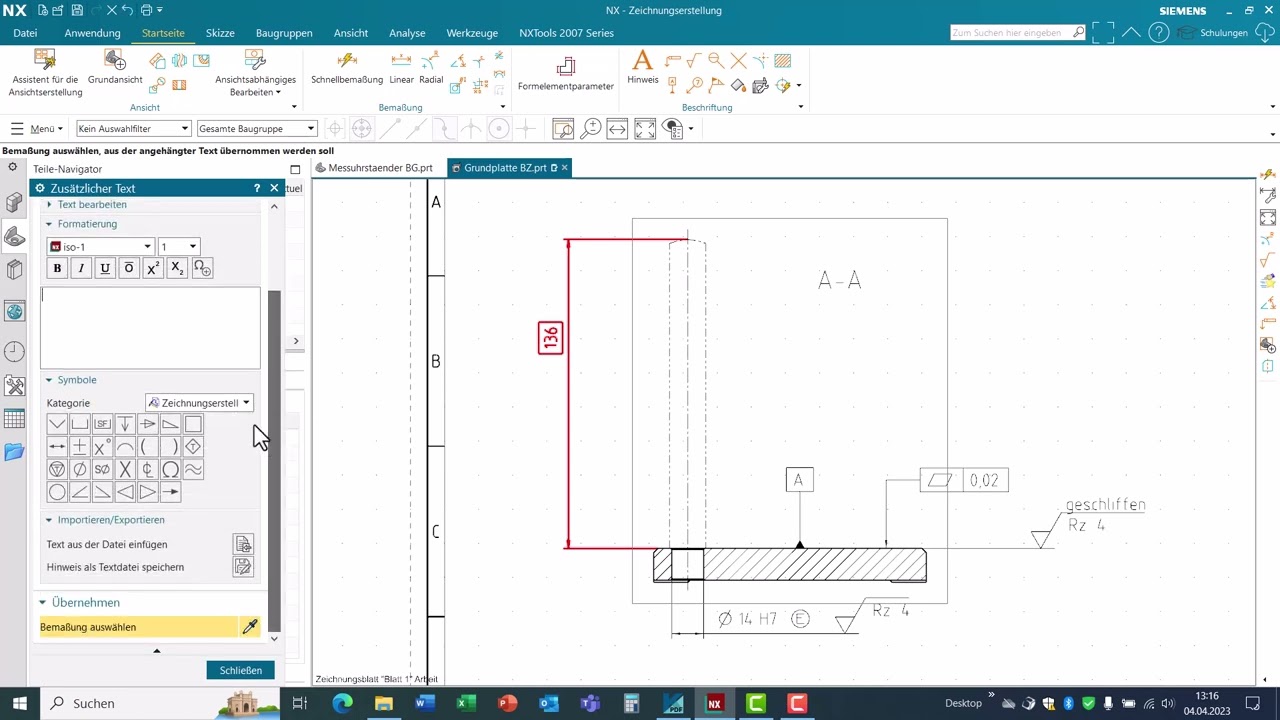
Task: Open Word from the taskbar
Action: coord(425,703)
